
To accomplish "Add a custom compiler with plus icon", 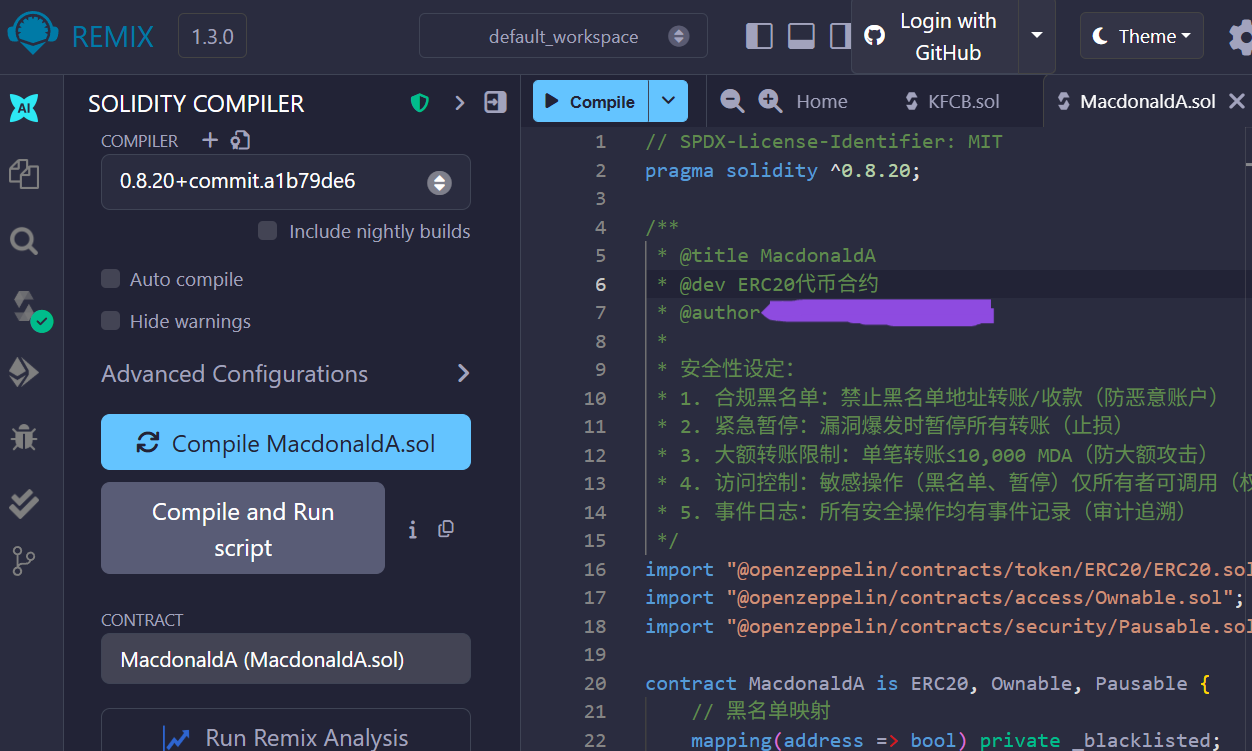I will pyautogui.click(x=210, y=140).
